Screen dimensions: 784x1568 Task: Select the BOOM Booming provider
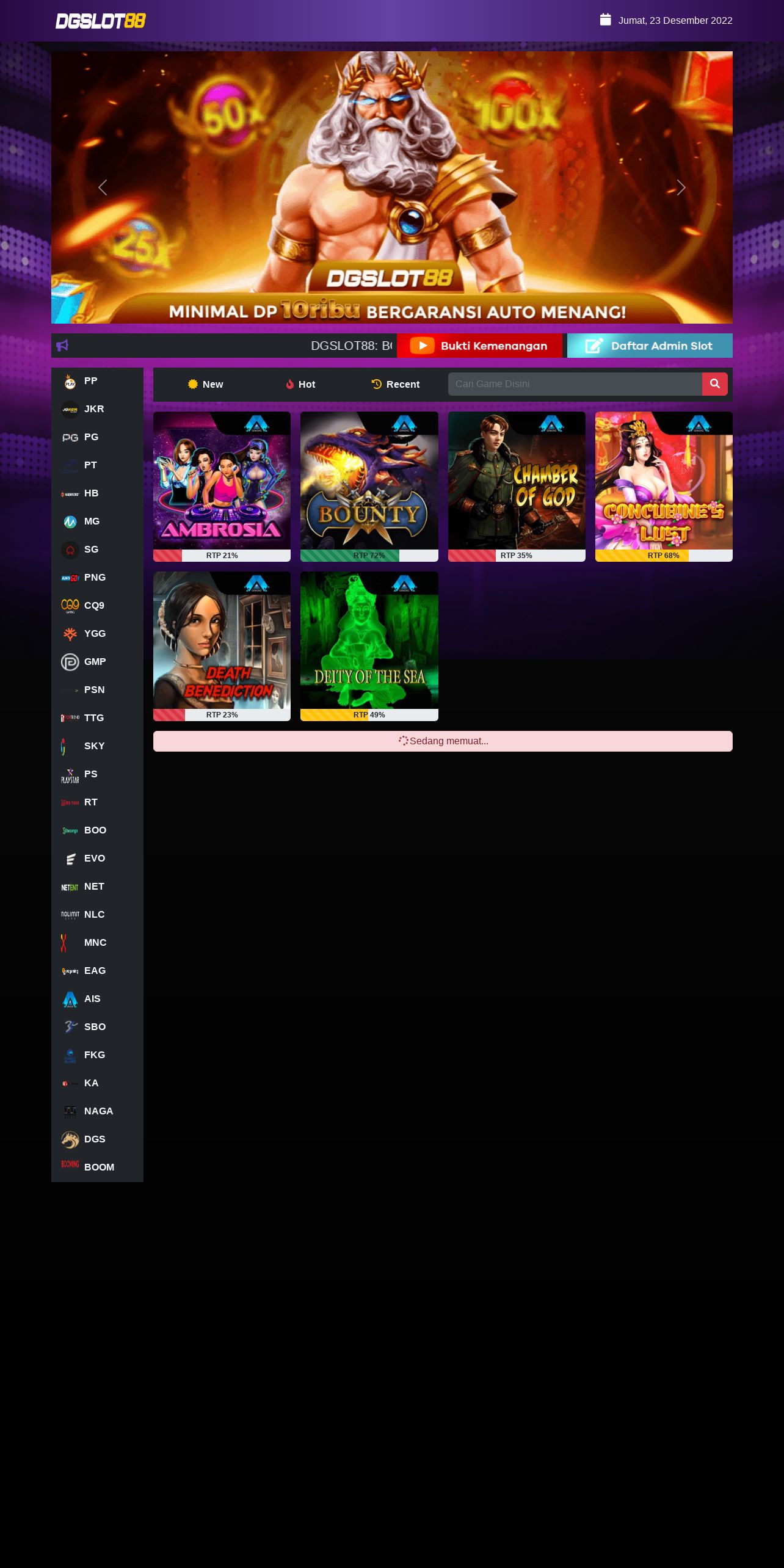[97, 1168]
